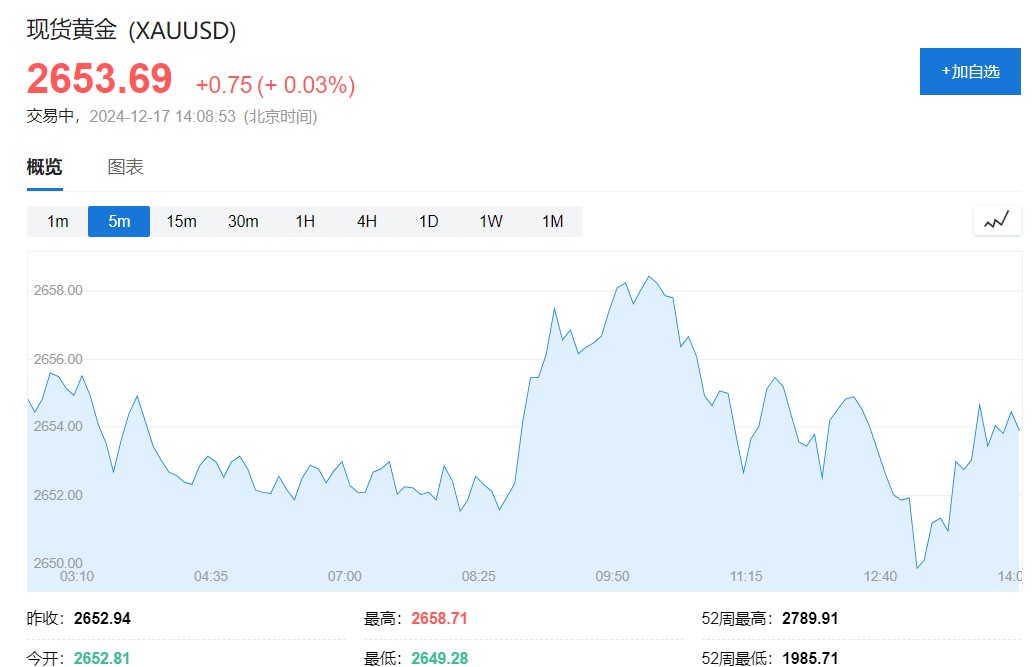The image size is (1032, 667).
Task: Click the 52周最高 2789.91 value
Action: click(810, 618)
